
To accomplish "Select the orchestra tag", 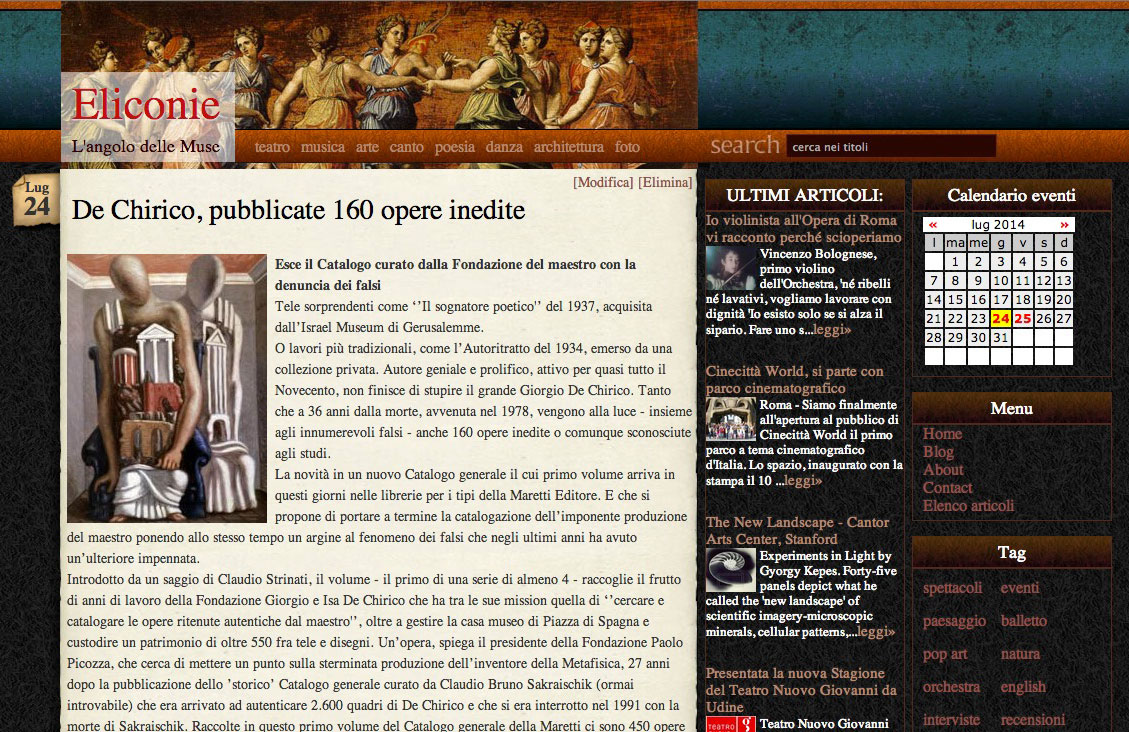I will tap(951, 687).
